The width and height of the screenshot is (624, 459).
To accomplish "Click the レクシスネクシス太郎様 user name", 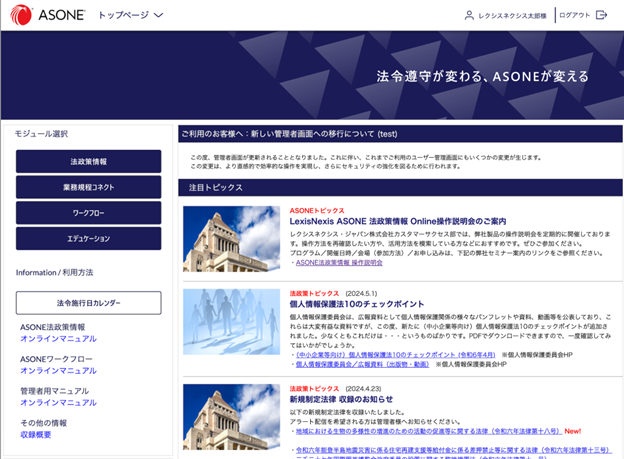I will [512, 16].
